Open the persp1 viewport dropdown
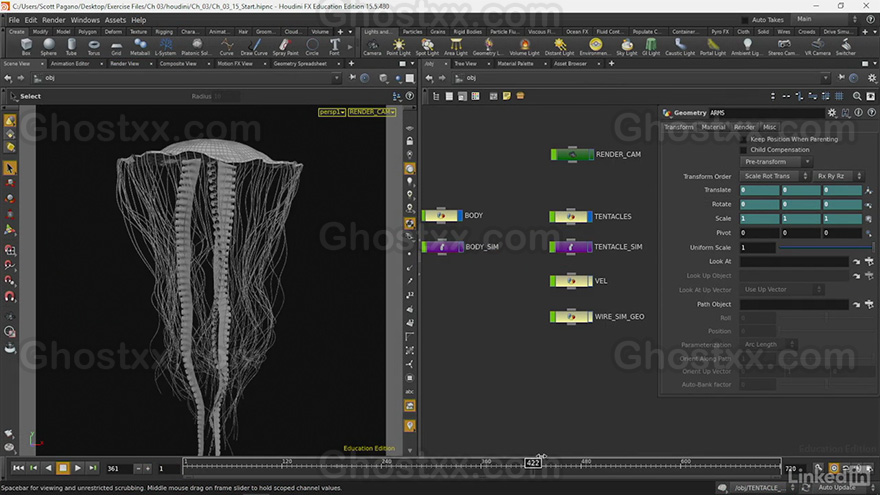 pos(332,112)
